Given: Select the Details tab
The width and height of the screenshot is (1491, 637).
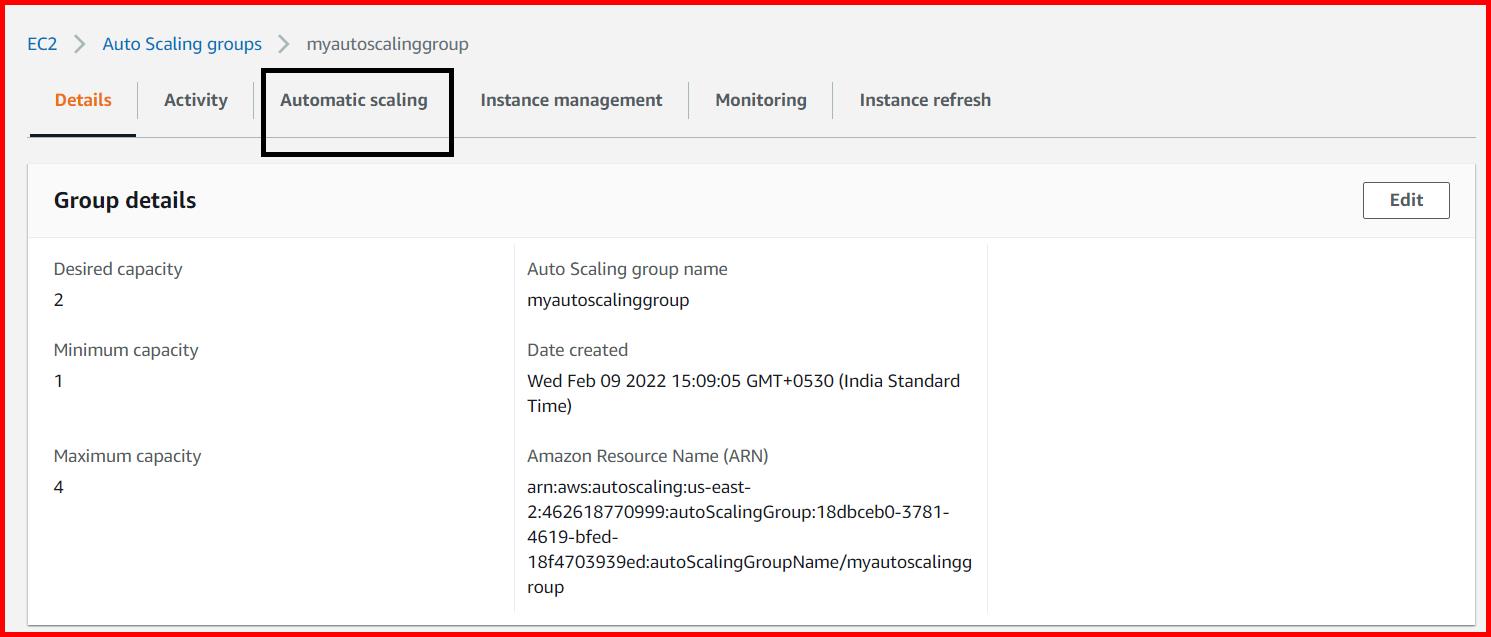Looking at the screenshot, I should [82, 100].
